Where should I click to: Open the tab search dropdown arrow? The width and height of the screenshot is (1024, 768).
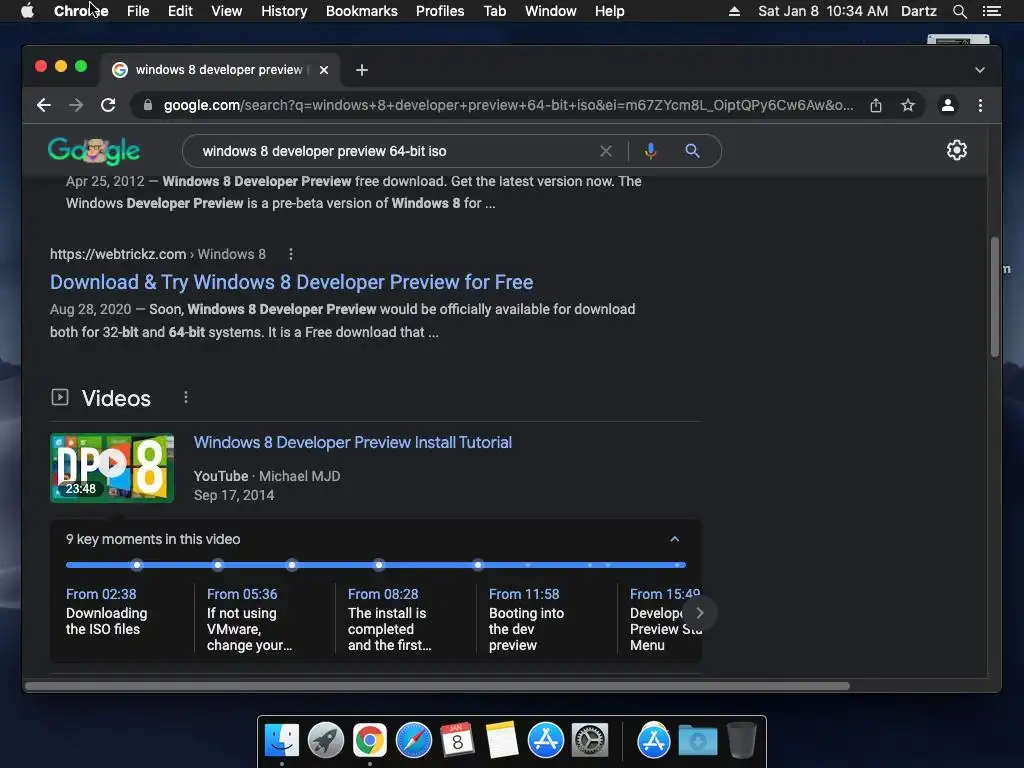point(980,70)
